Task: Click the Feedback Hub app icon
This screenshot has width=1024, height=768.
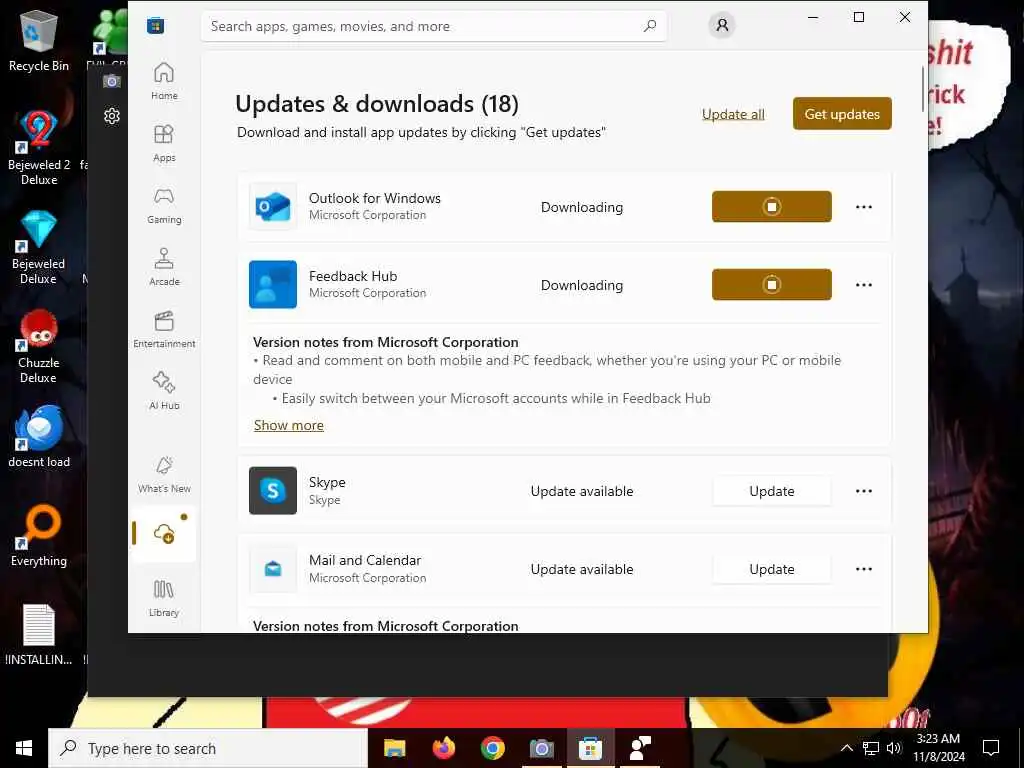Action: pos(273,285)
